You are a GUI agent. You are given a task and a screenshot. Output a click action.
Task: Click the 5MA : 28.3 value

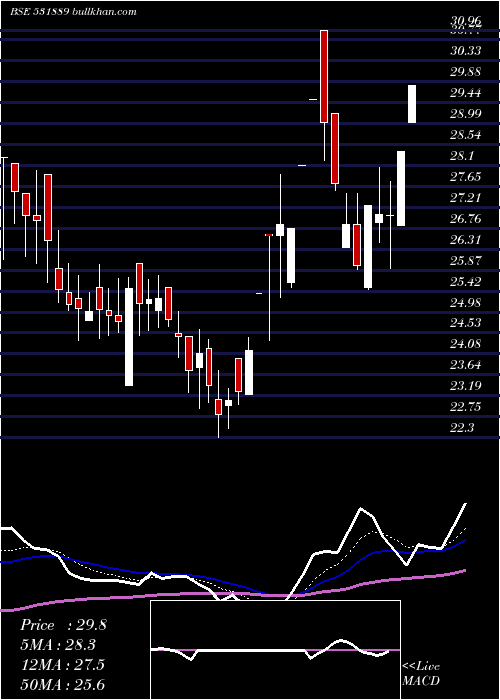pyautogui.click(x=58, y=645)
